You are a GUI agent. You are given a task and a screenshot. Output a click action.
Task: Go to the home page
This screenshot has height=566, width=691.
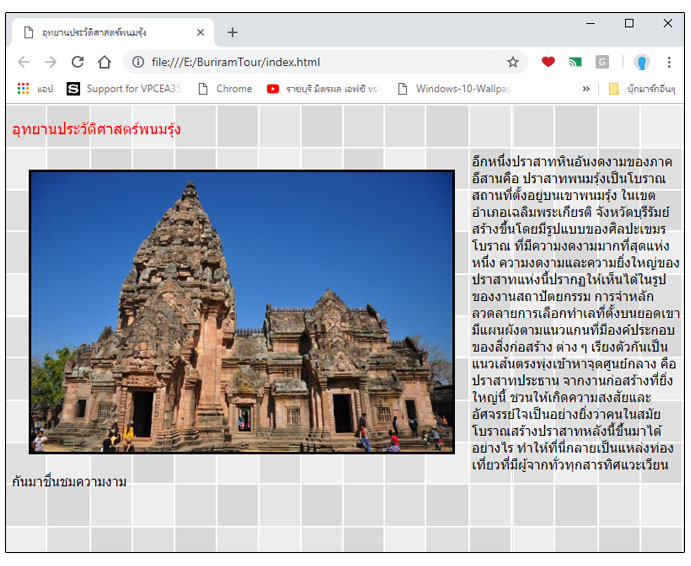click(104, 62)
